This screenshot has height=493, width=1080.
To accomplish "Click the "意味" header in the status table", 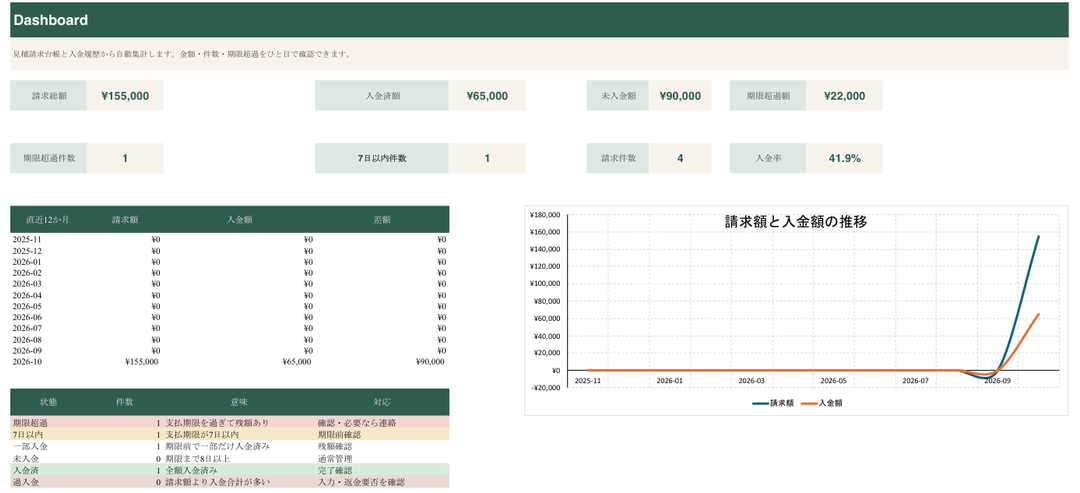I will click(x=239, y=402).
